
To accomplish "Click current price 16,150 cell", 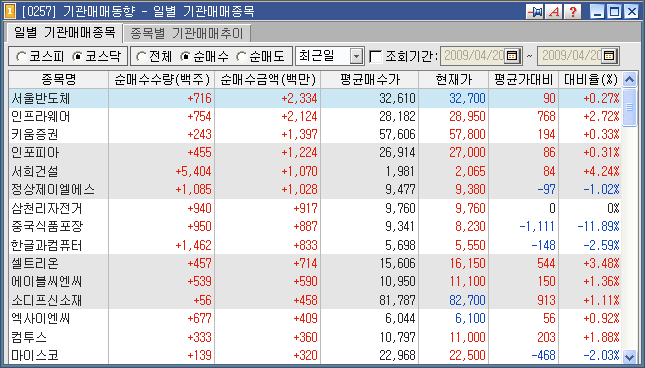I will 454,263.
